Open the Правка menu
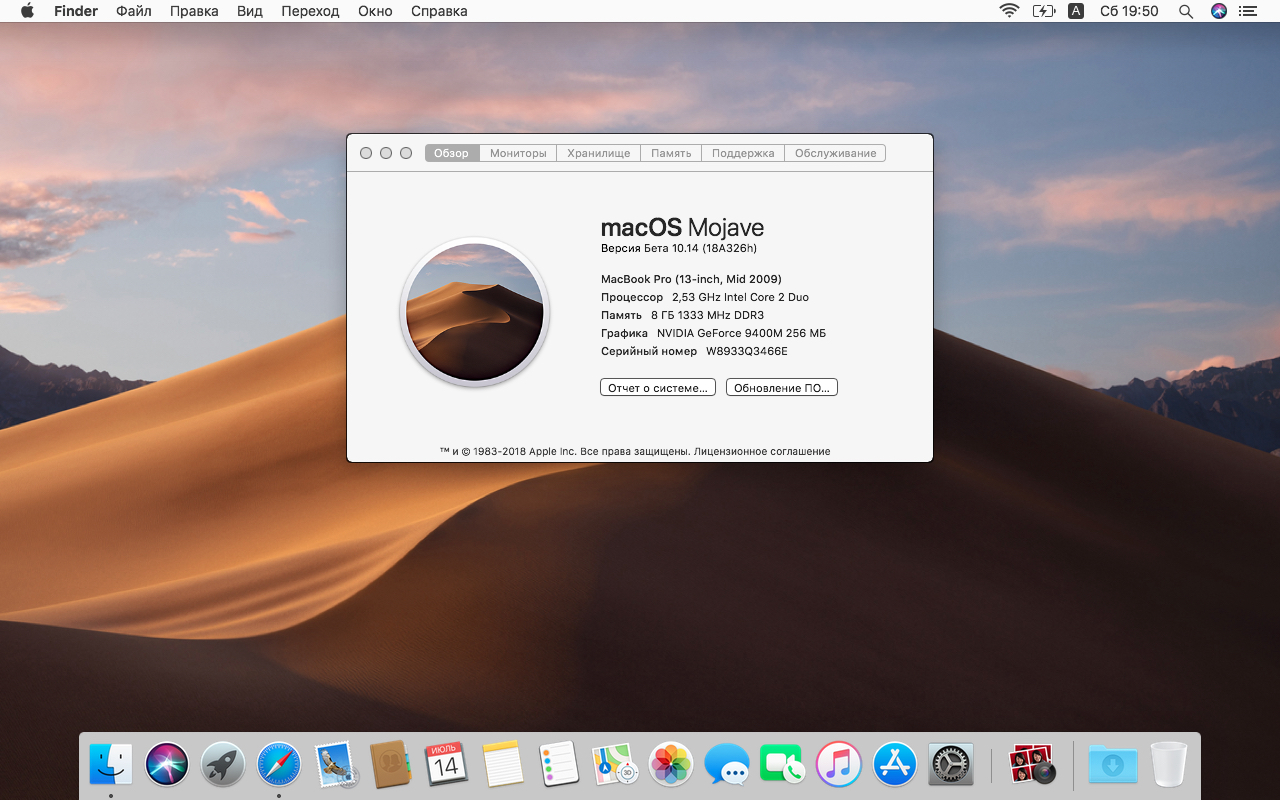 point(194,11)
